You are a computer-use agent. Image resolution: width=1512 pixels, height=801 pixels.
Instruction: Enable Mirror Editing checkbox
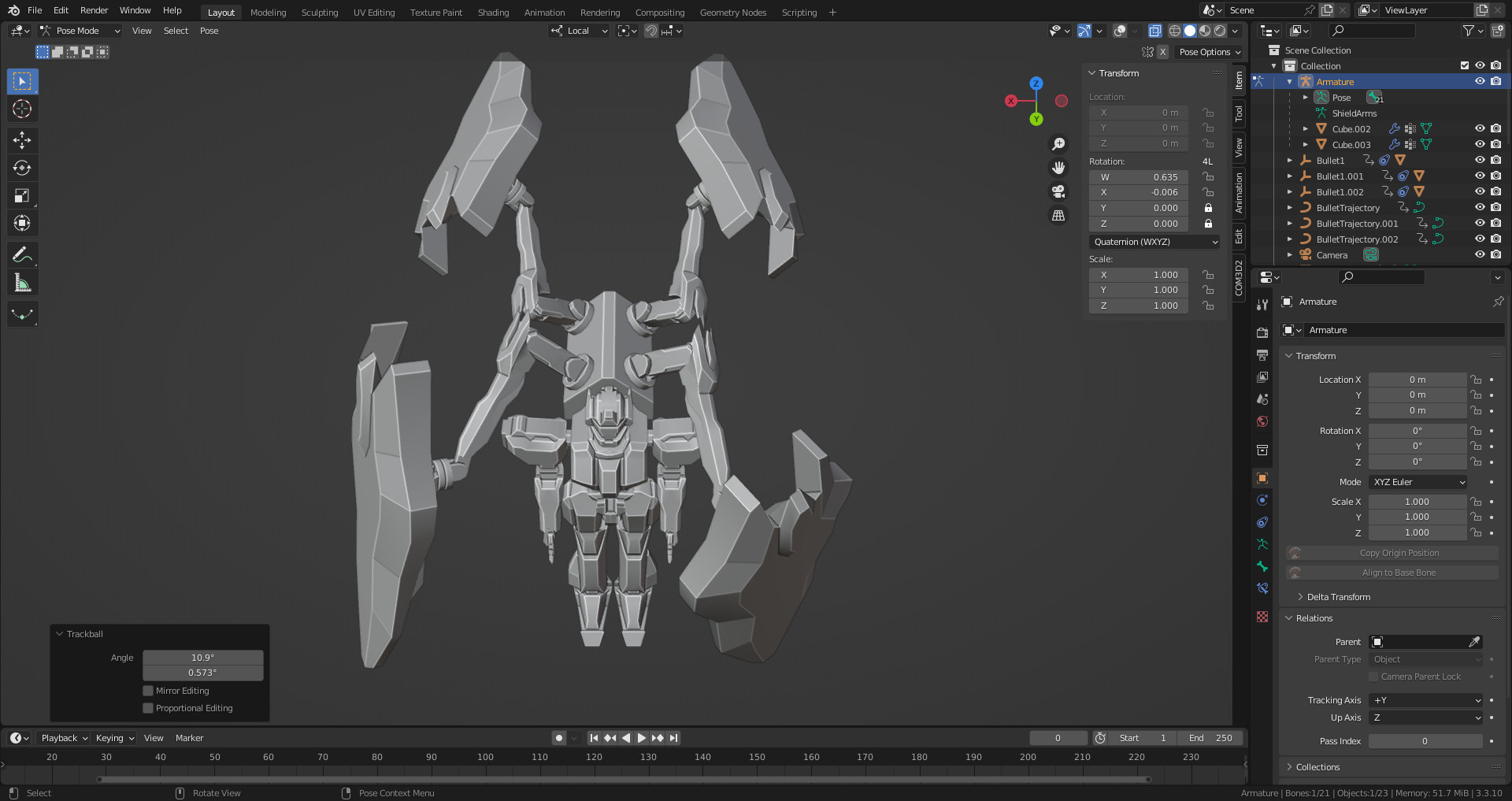[x=148, y=691]
